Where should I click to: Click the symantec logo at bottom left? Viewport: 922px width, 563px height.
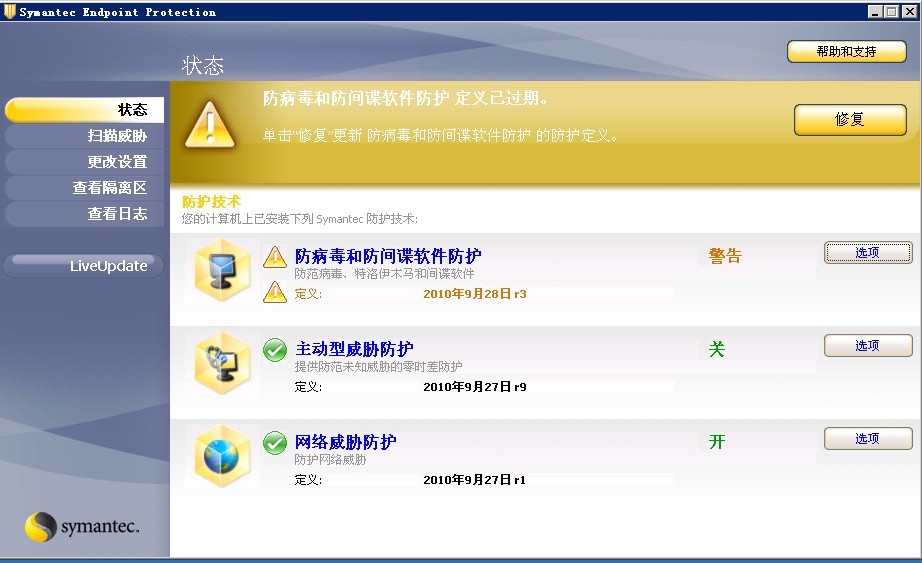tap(82, 527)
